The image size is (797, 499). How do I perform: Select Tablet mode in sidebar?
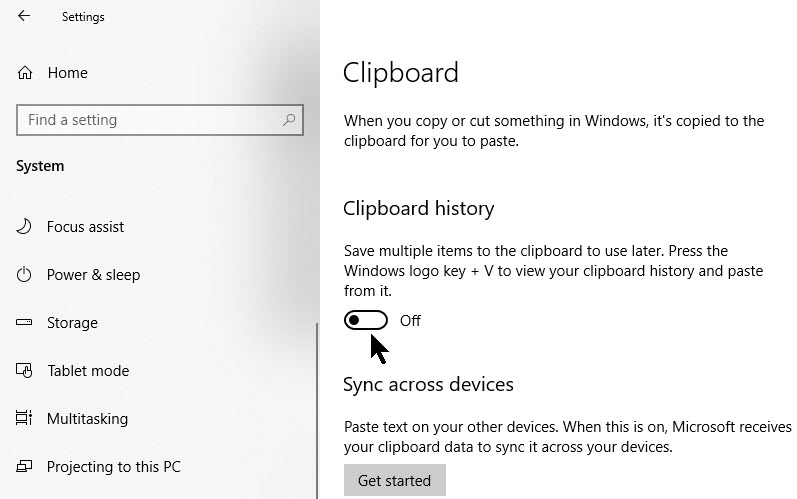pyautogui.click(x=88, y=371)
